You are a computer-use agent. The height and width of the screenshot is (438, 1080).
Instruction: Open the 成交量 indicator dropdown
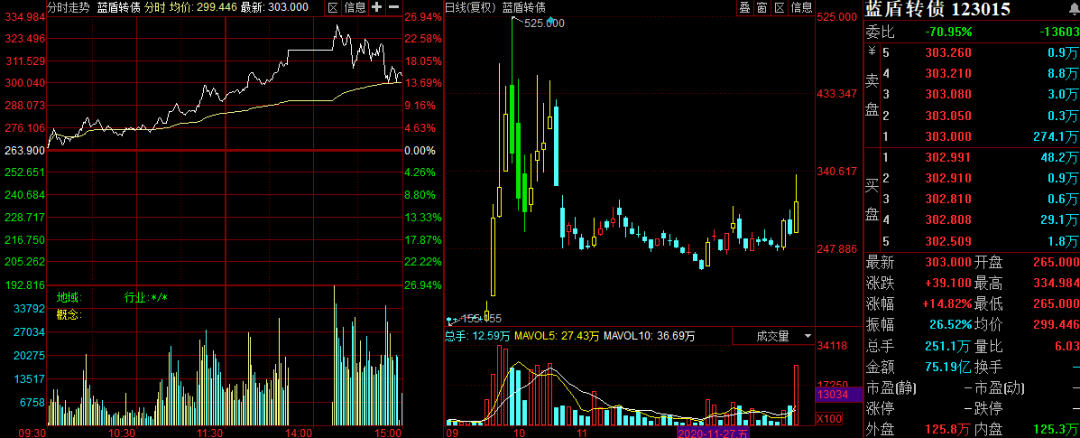click(773, 336)
